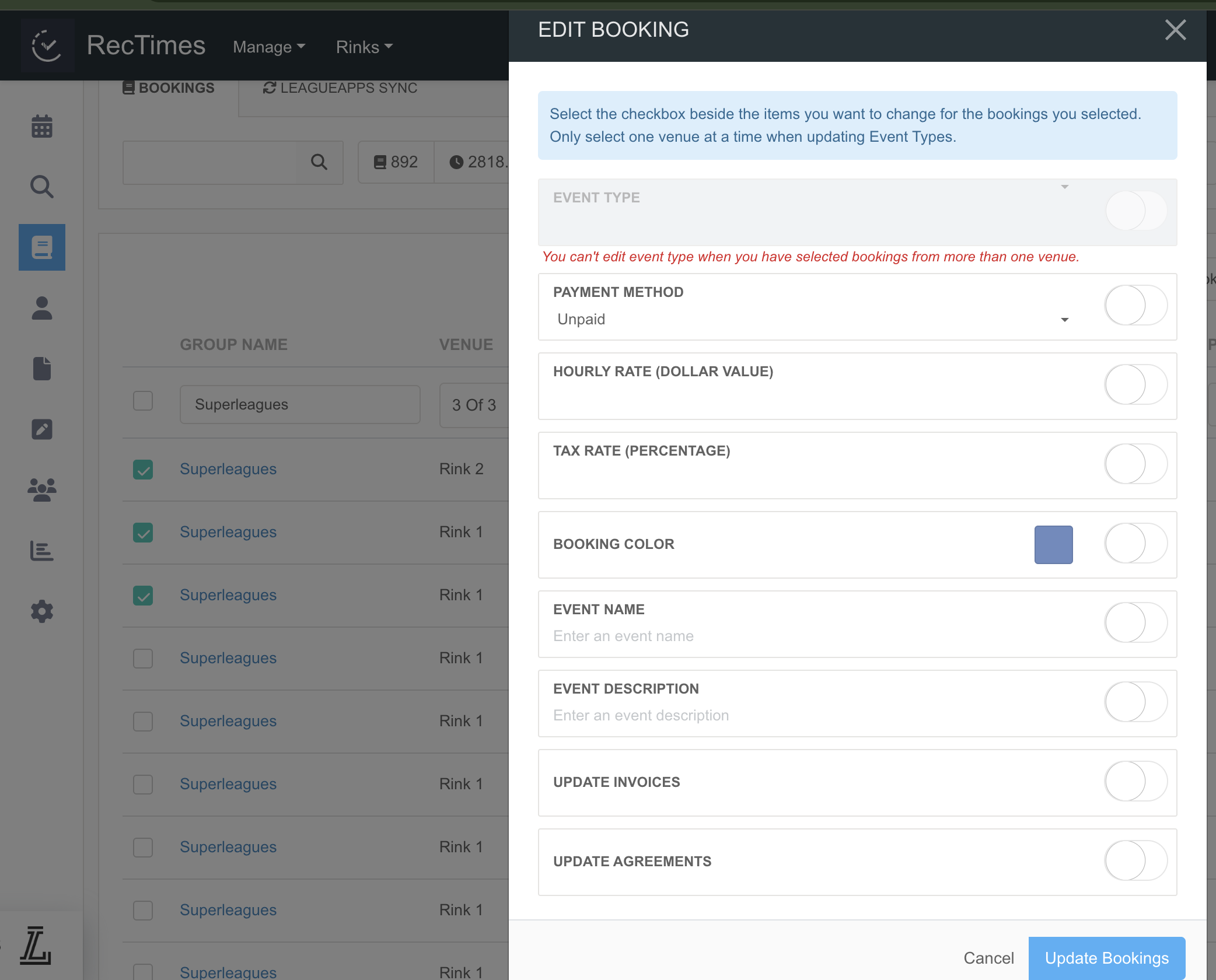This screenshot has width=1216, height=980.
Task: Open the user profile sidebar icon
Action: pyautogui.click(x=42, y=308)
